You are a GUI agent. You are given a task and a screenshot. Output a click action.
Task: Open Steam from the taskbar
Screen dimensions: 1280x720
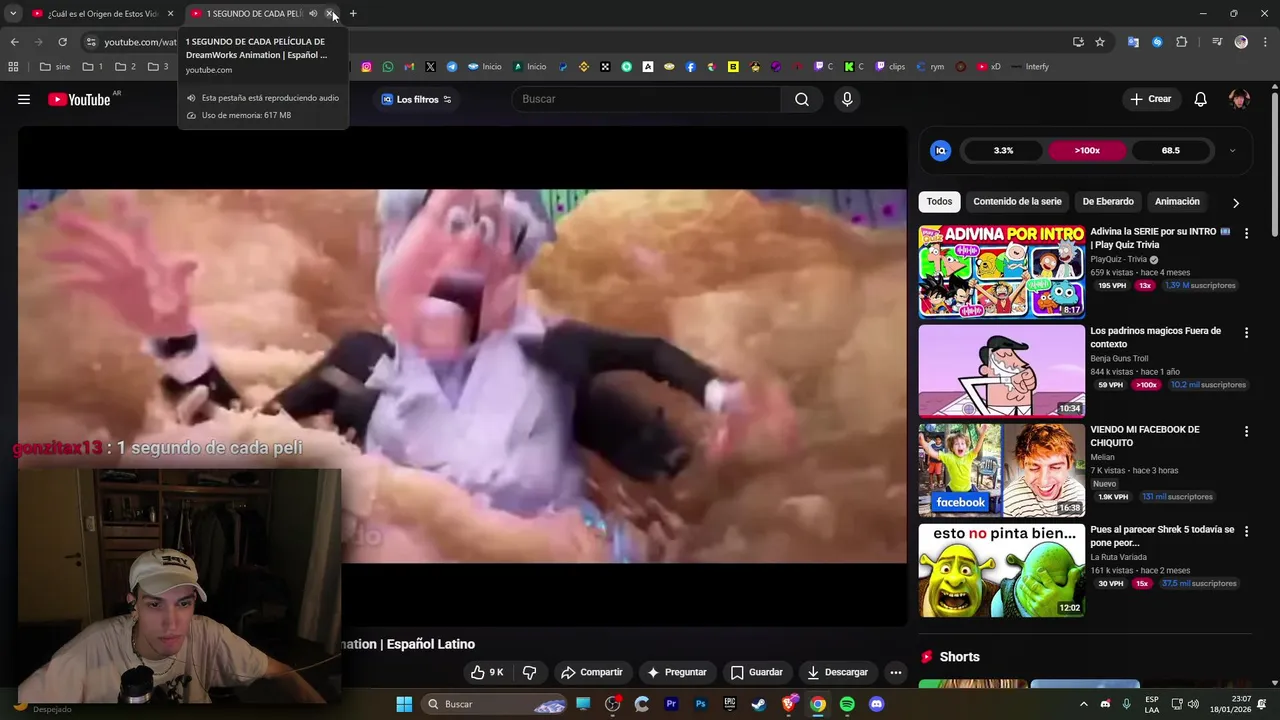click(x=759, y=704)
